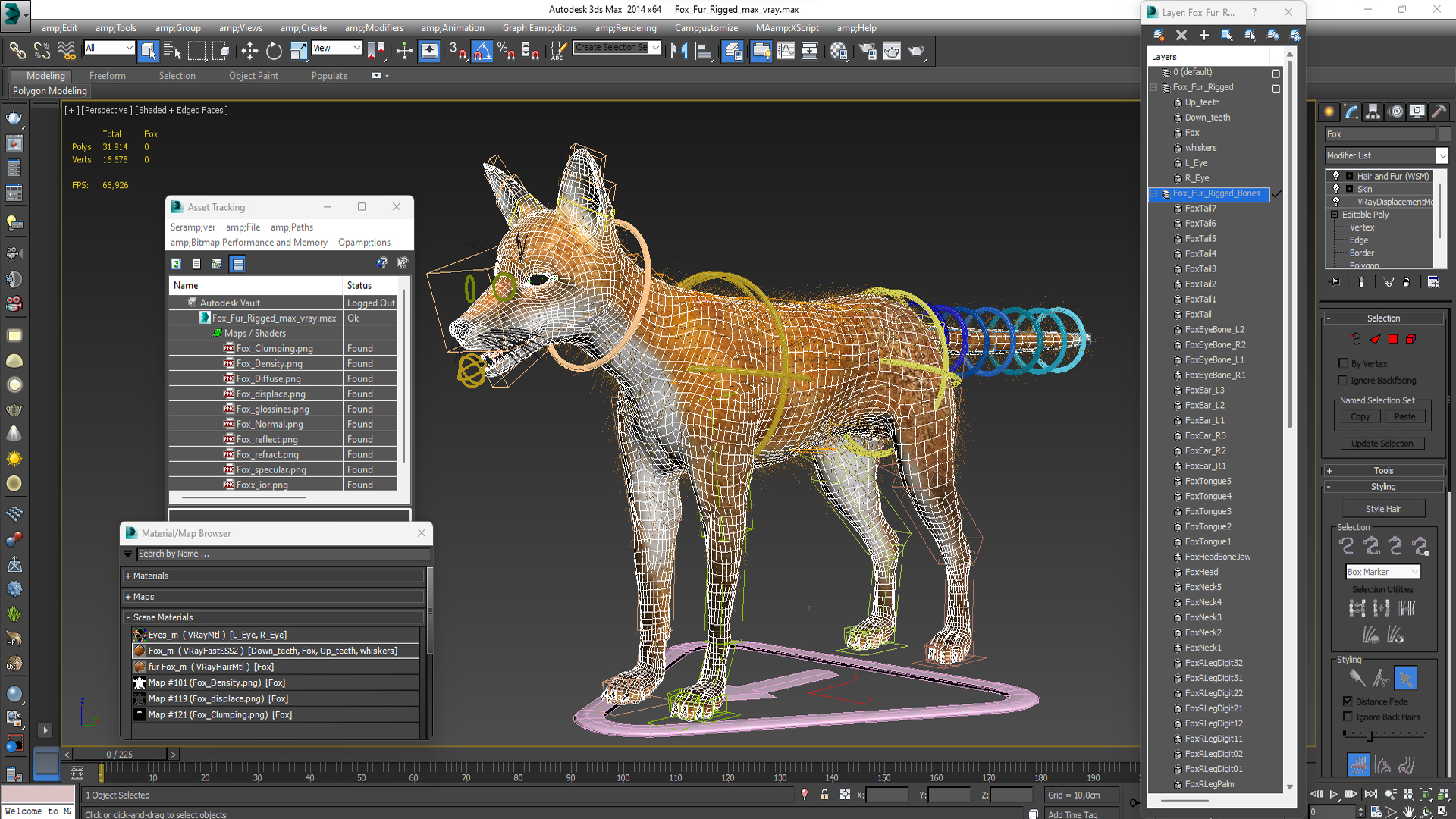Open the Material Editor icon
The width and height of the screenshot is (1456, 819).
pos(839,51)
